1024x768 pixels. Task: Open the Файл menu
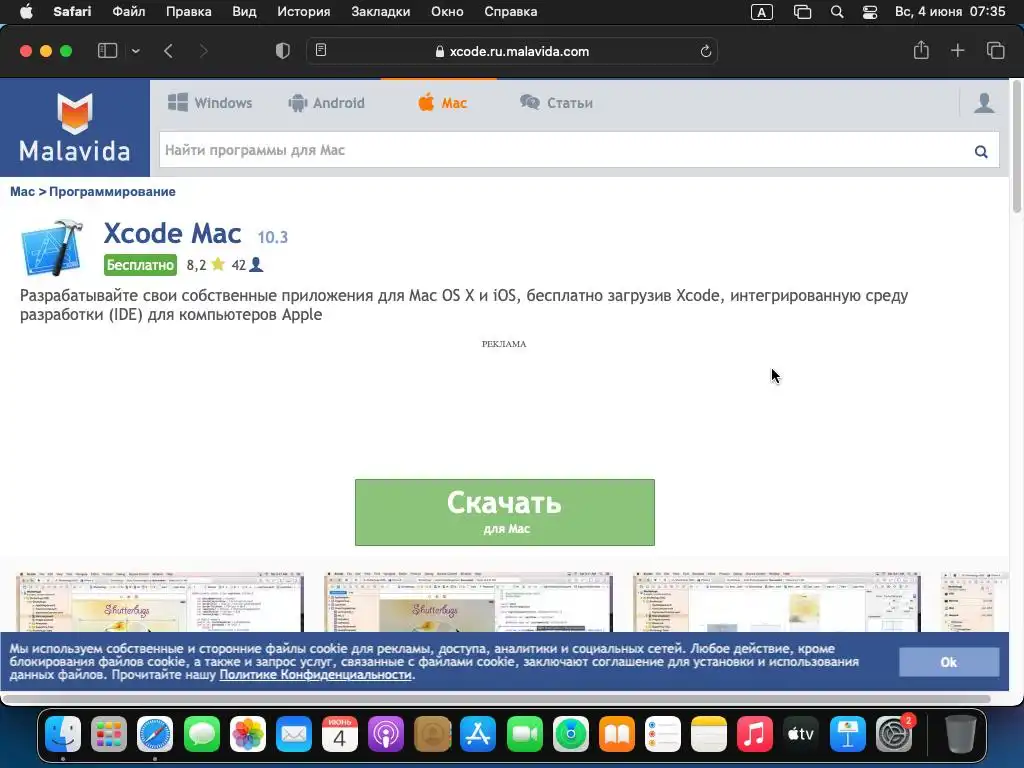129,12
